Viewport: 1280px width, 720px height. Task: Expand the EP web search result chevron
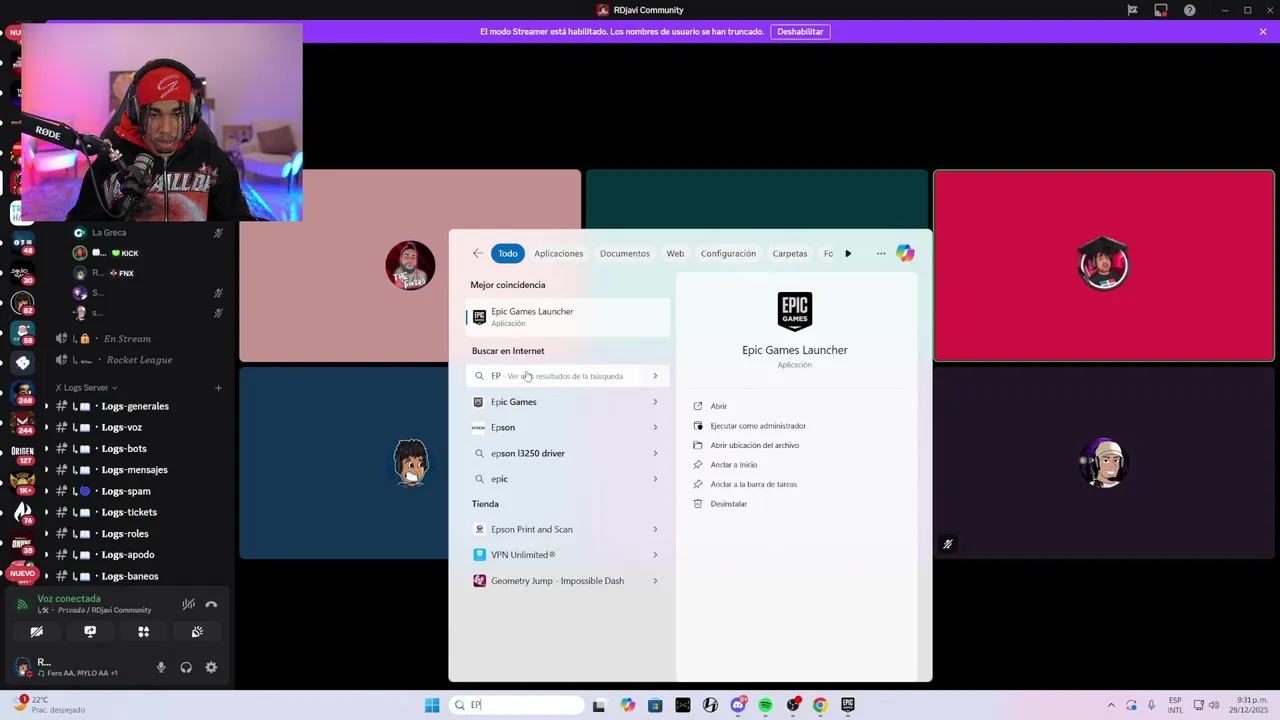tap(655, 376)
